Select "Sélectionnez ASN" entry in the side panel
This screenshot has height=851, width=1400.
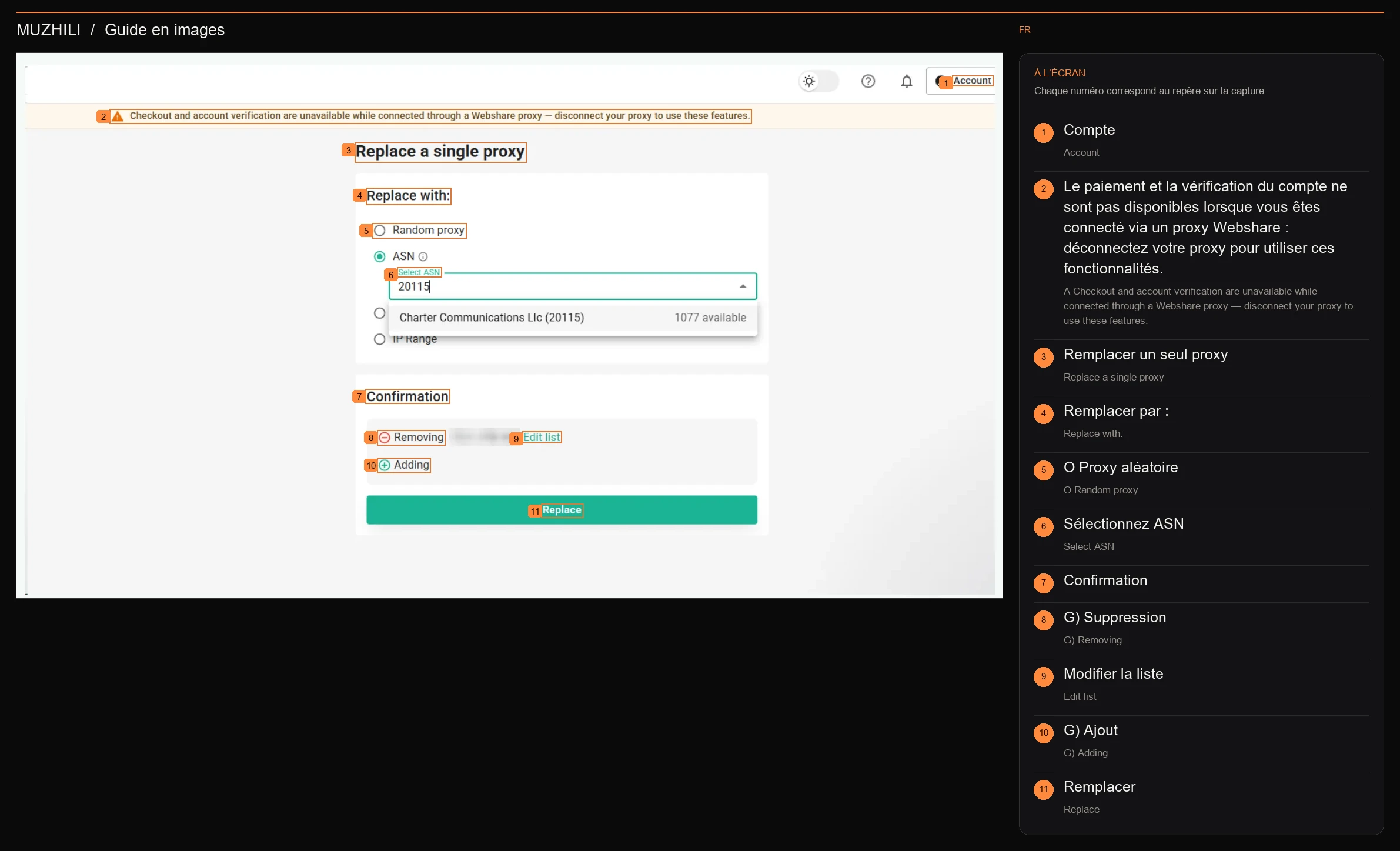point(1123,524)
